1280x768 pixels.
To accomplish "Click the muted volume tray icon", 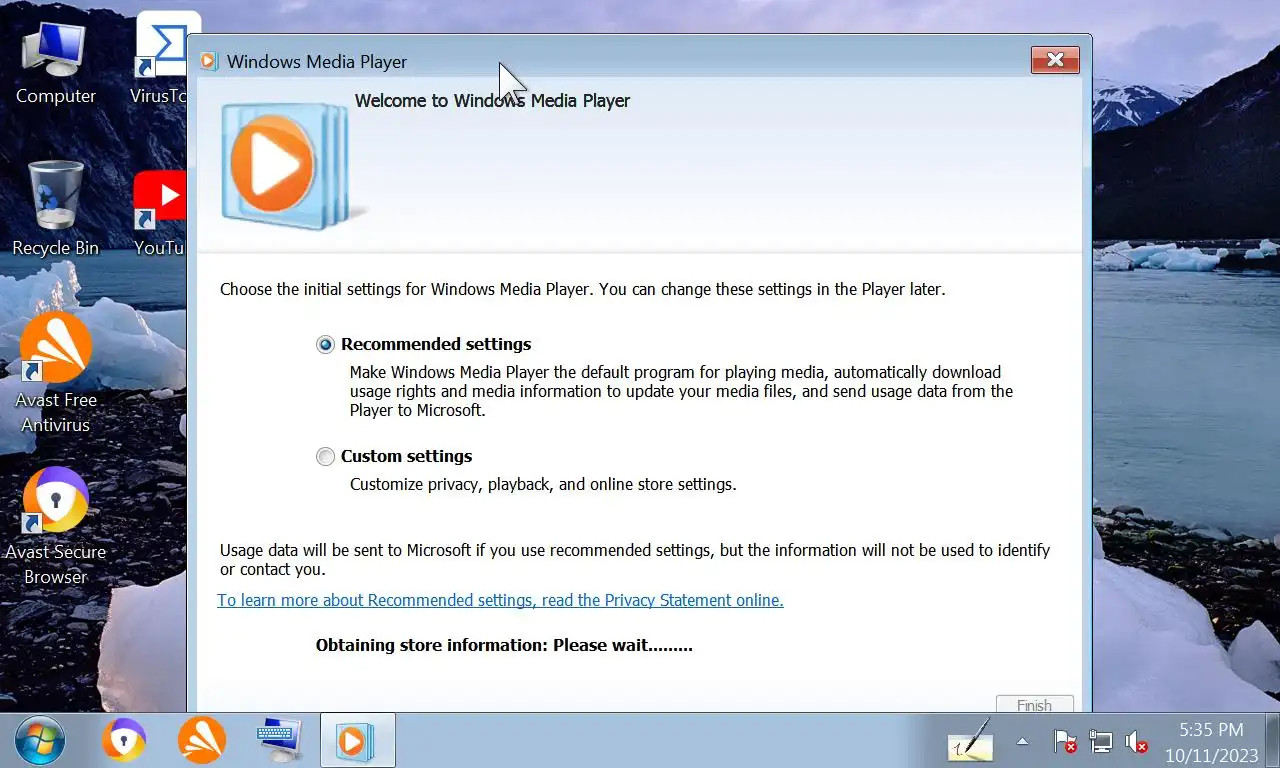I will click(1136, 742).
